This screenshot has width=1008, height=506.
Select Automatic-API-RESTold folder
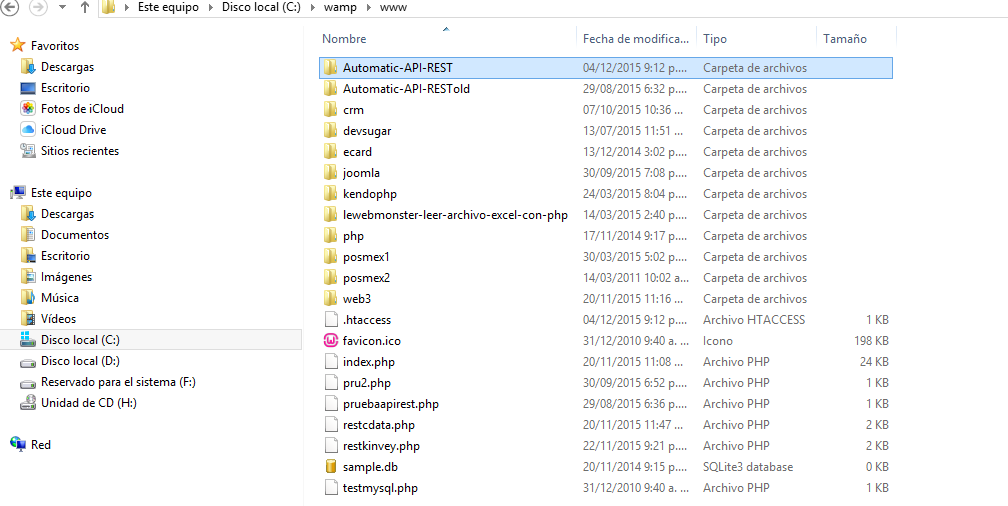tap(406, 89)
